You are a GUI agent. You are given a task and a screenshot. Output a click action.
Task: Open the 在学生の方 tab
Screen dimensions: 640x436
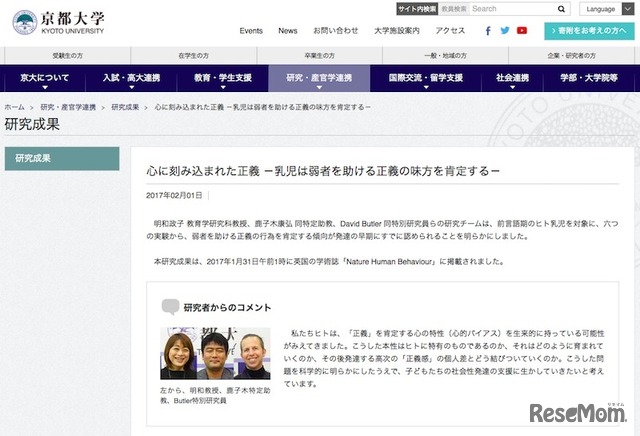pos(193,56)
